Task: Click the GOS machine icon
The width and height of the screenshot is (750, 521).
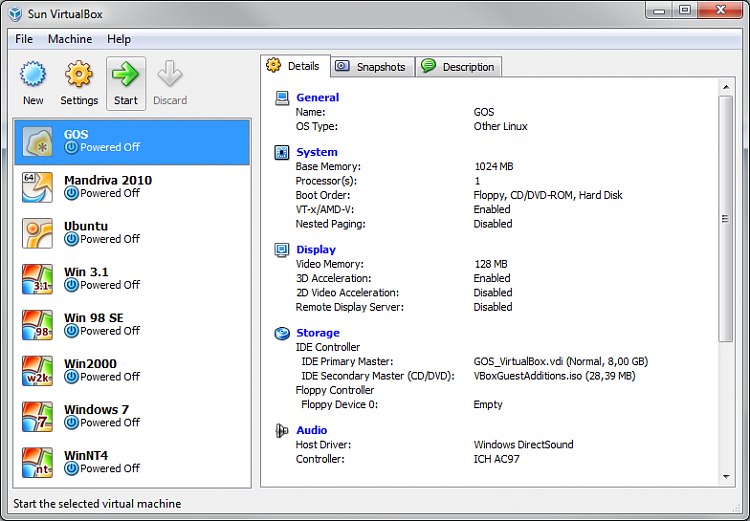Action: click(38, 142)
